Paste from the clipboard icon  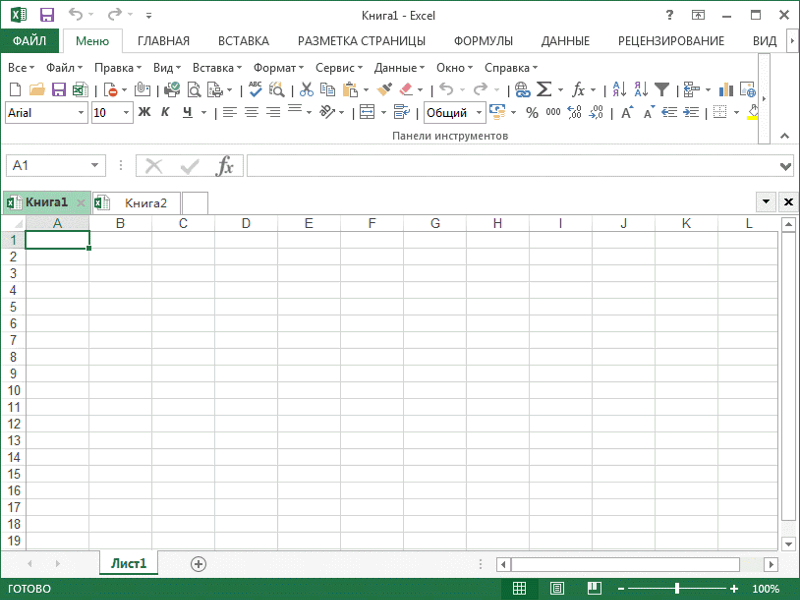[x=350, y=90]
